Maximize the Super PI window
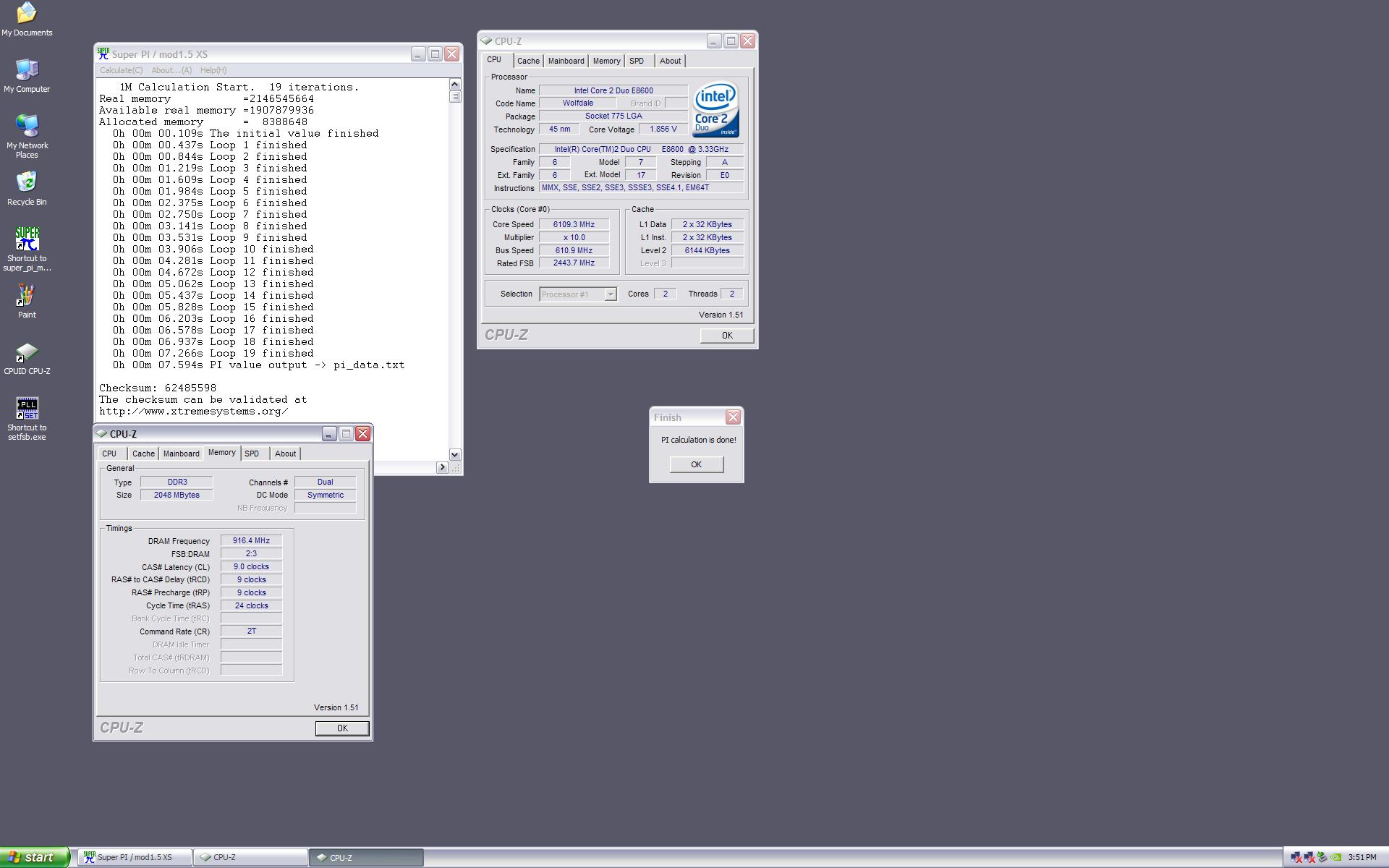 (x=435, y=54)
